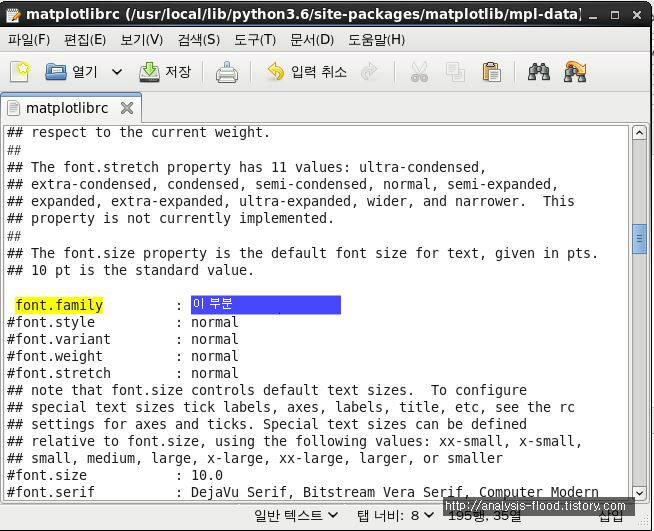The image size is (654, 531).
Task: Open the 파일(F) menu
Action: (x=29, y=40)
